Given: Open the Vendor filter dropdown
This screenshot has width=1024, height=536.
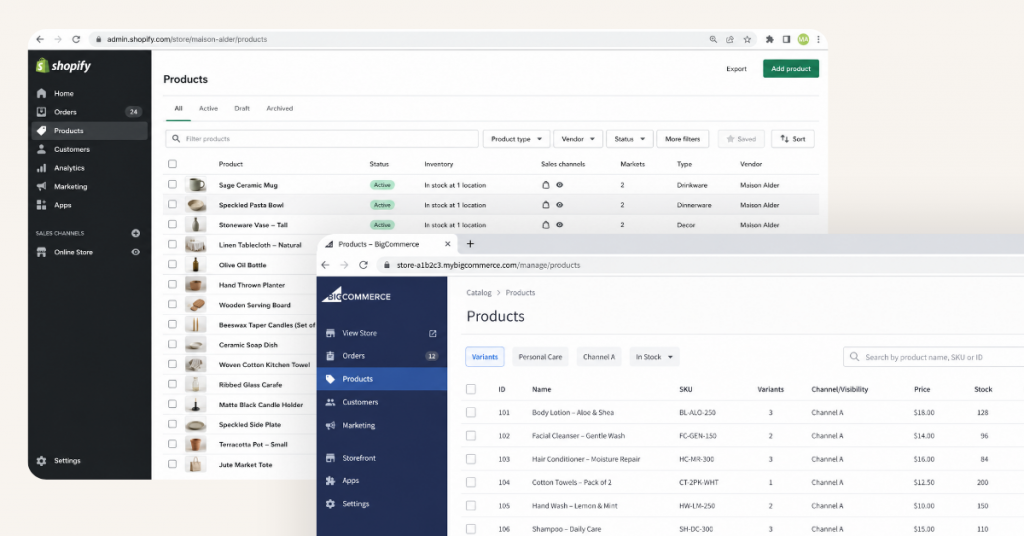Looking at the screenshot, I should (578, 139).
